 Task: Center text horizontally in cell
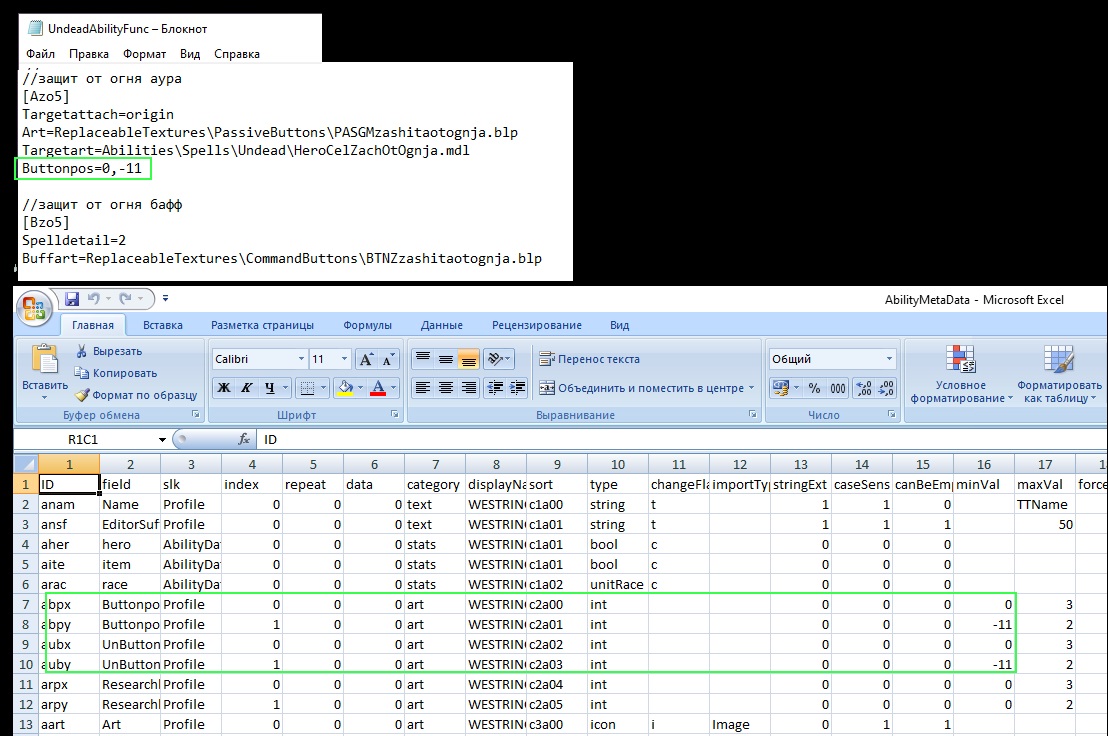pos(446,387)
